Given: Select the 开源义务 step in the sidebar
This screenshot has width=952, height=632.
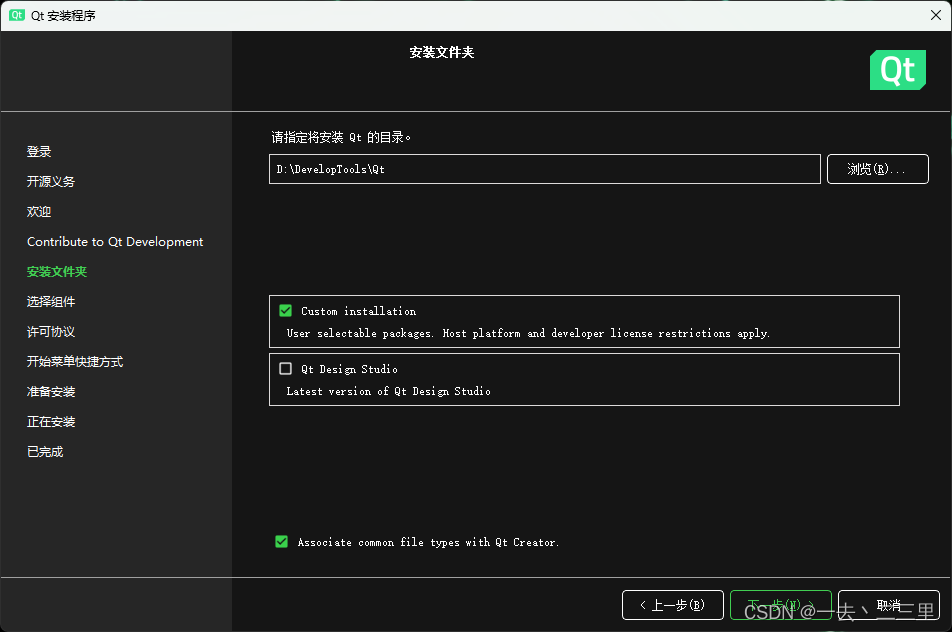Looking at the screenshot, I should 51,182.
